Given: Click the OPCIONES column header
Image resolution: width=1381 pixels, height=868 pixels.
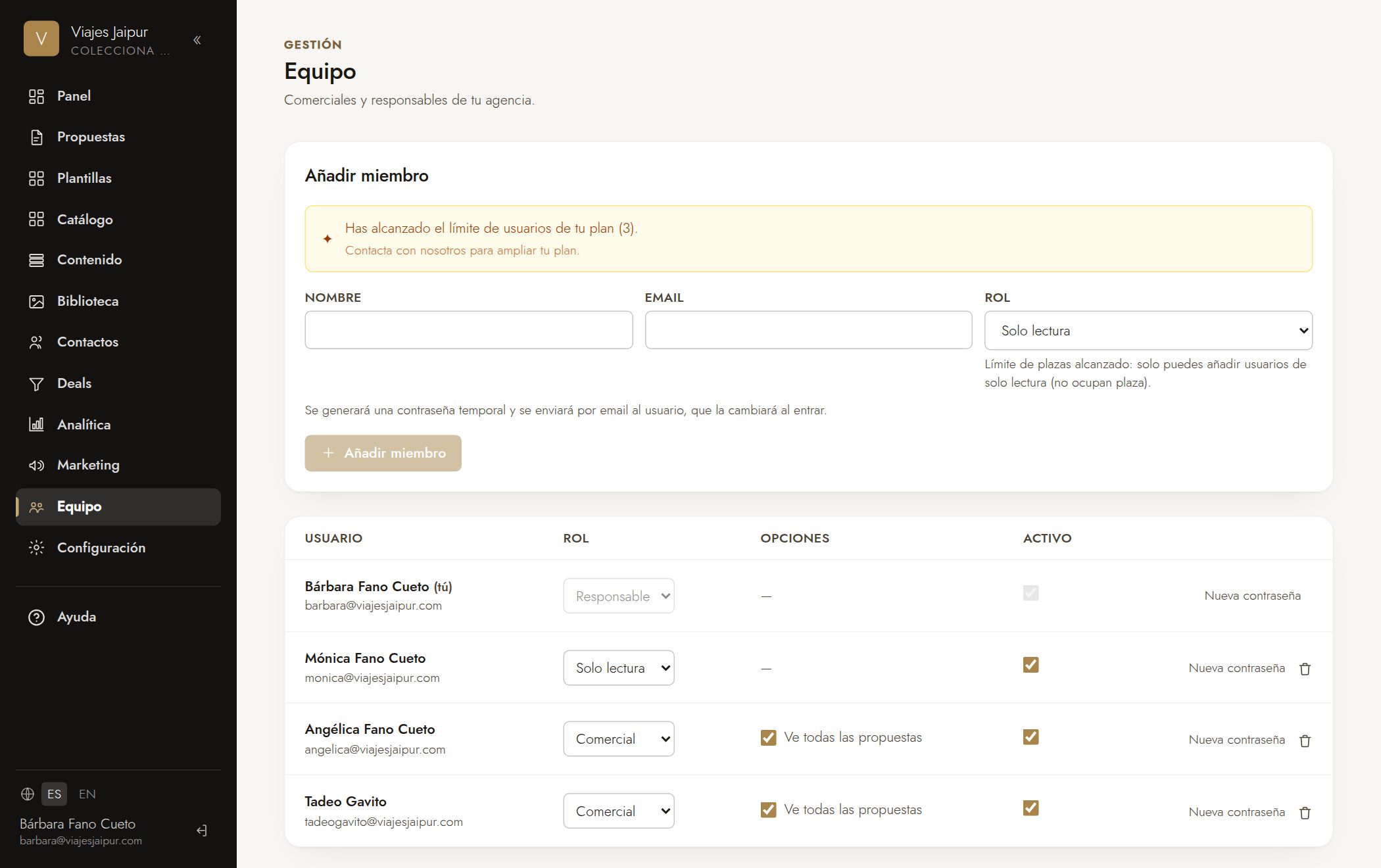Looking at the screenshot, I should pos(794,538).
